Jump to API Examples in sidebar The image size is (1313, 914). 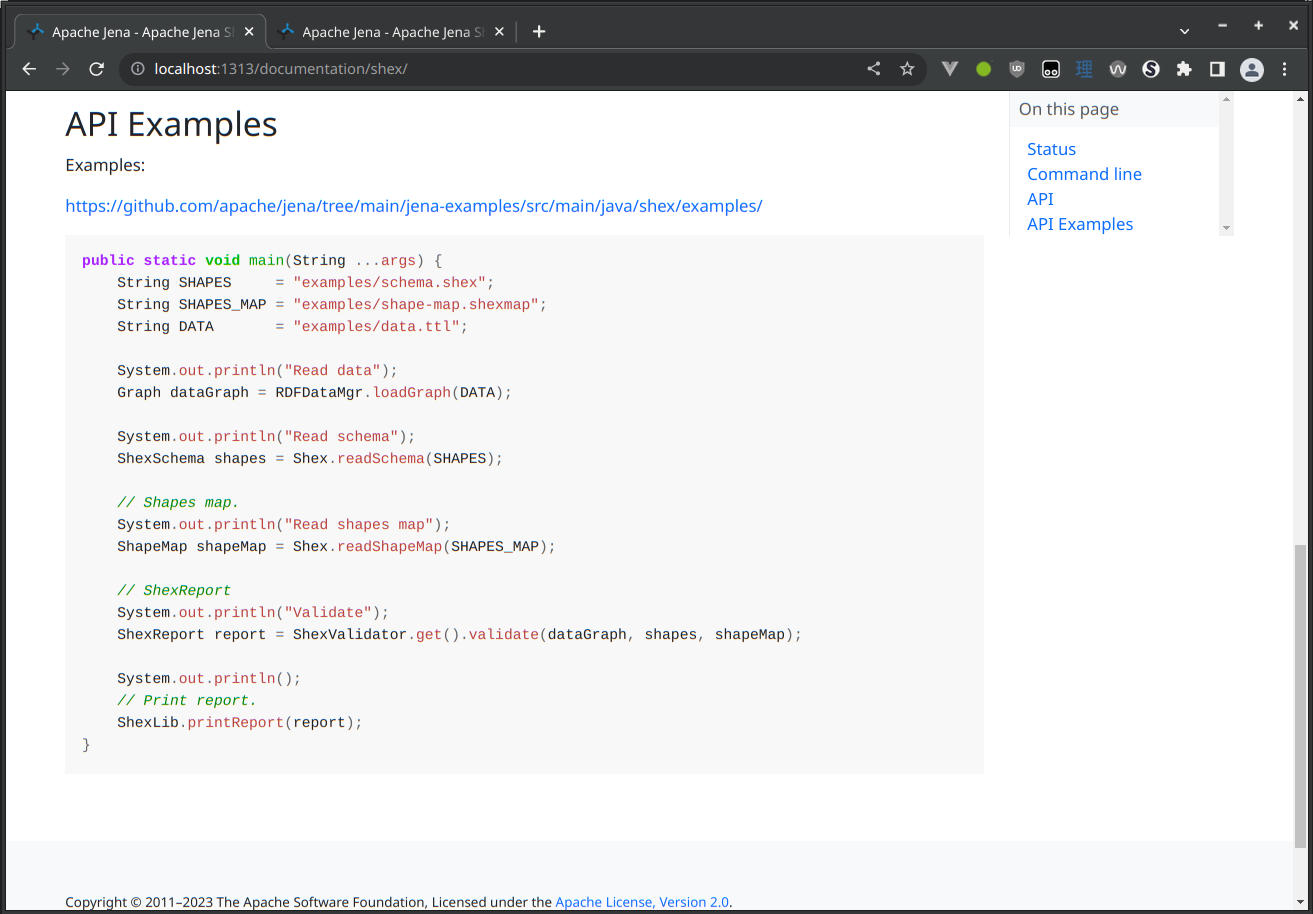pos(1080,224)
